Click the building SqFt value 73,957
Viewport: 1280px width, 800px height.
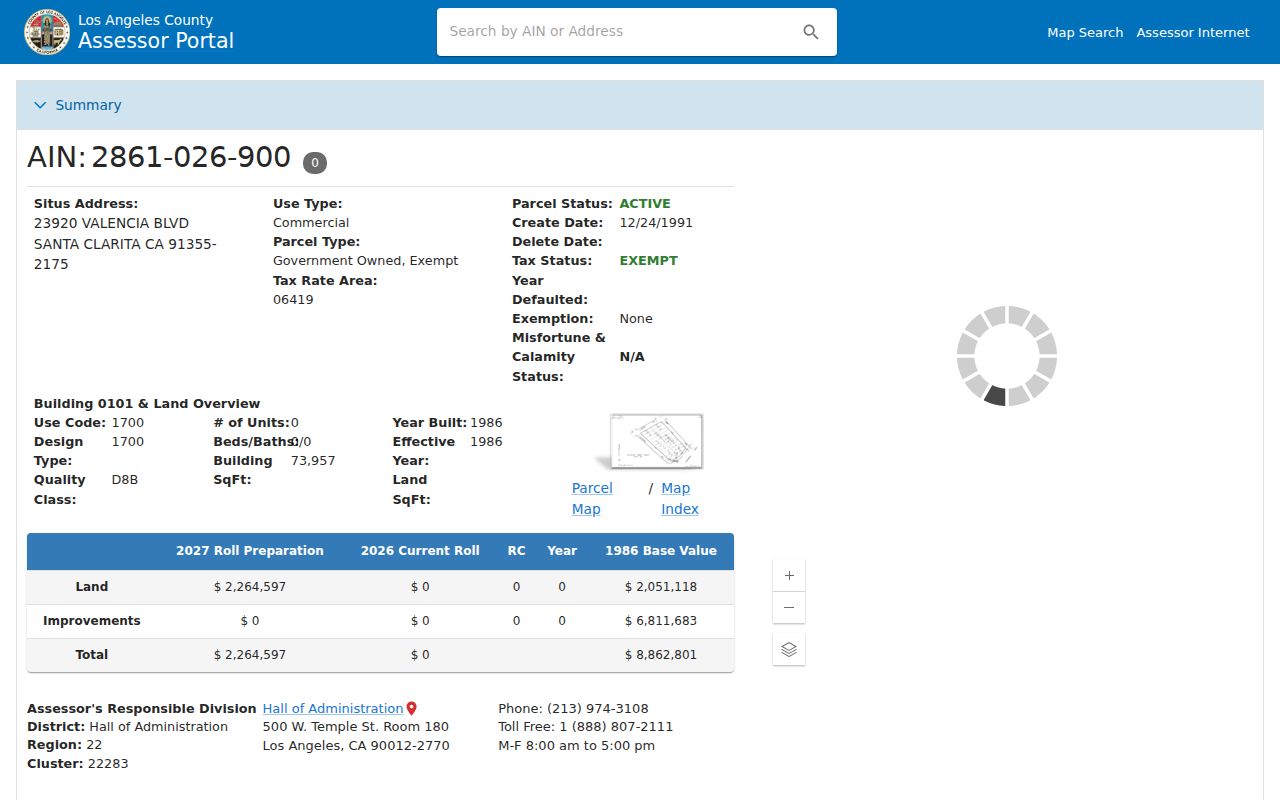(313, 461)
